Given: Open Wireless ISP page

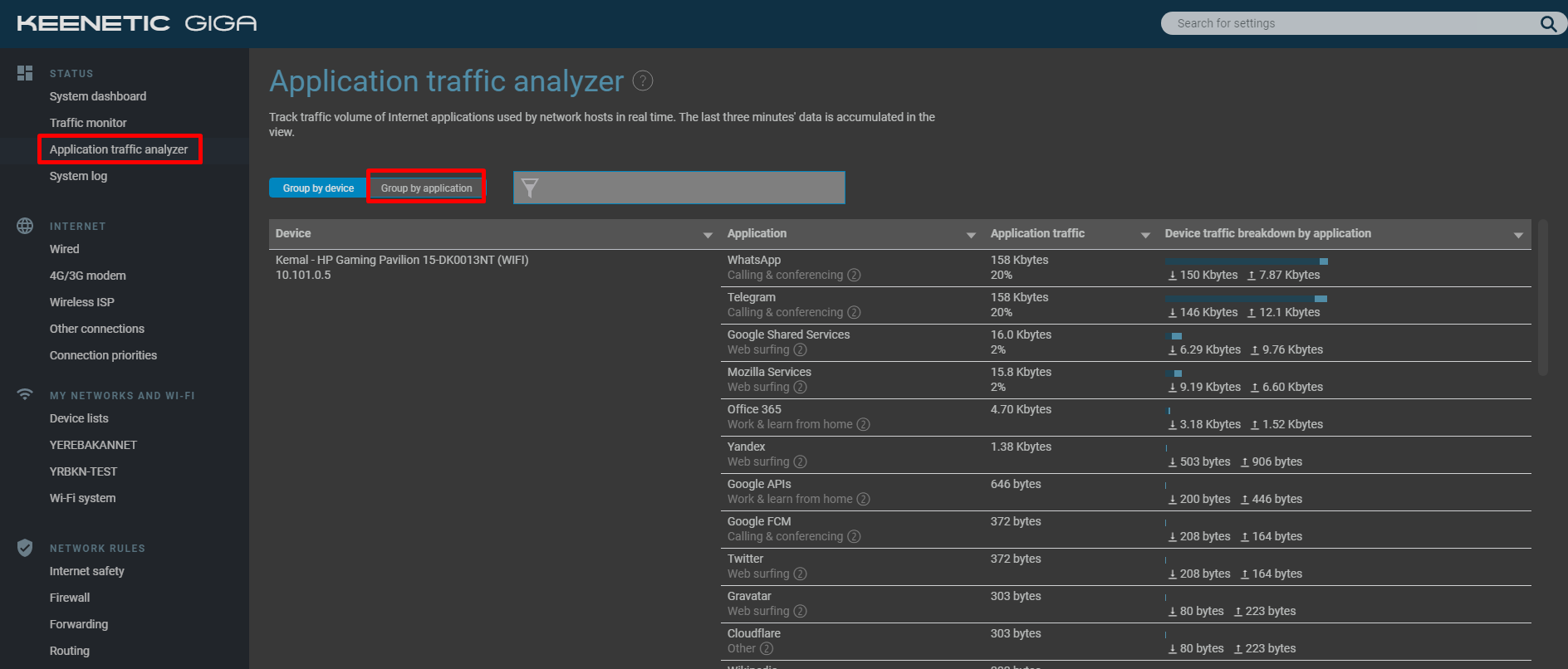Looking at the screenshot, I should coord(81,302).
